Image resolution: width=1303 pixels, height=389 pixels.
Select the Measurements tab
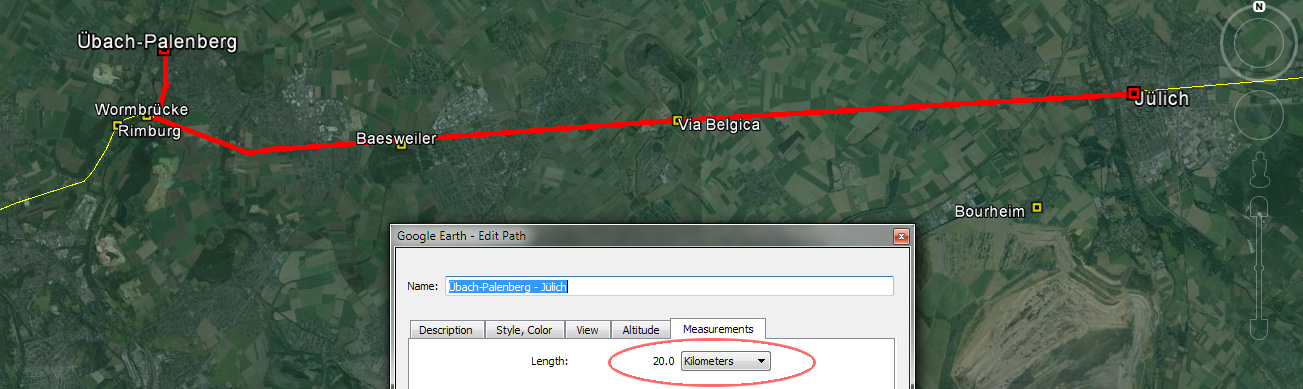pos(718,328)
